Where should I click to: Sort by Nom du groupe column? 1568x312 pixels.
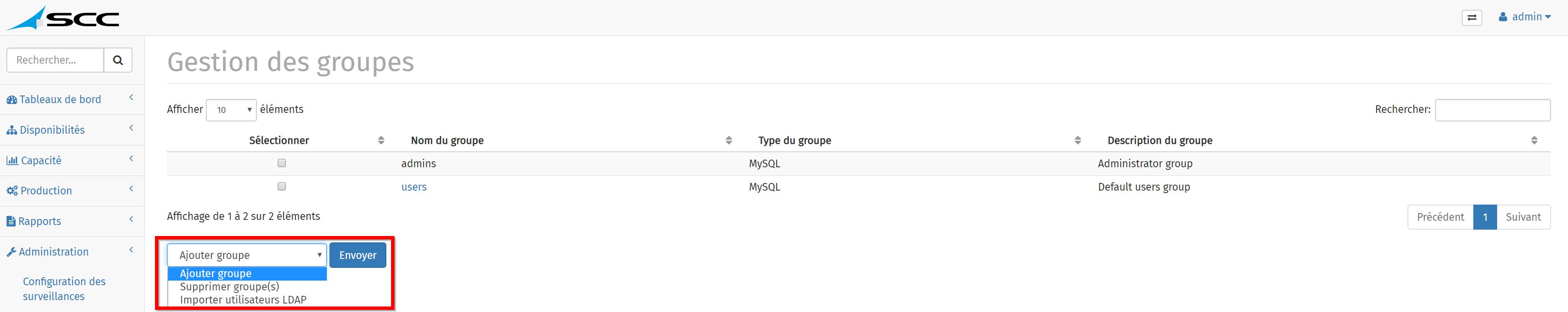(x=448, y=141)
